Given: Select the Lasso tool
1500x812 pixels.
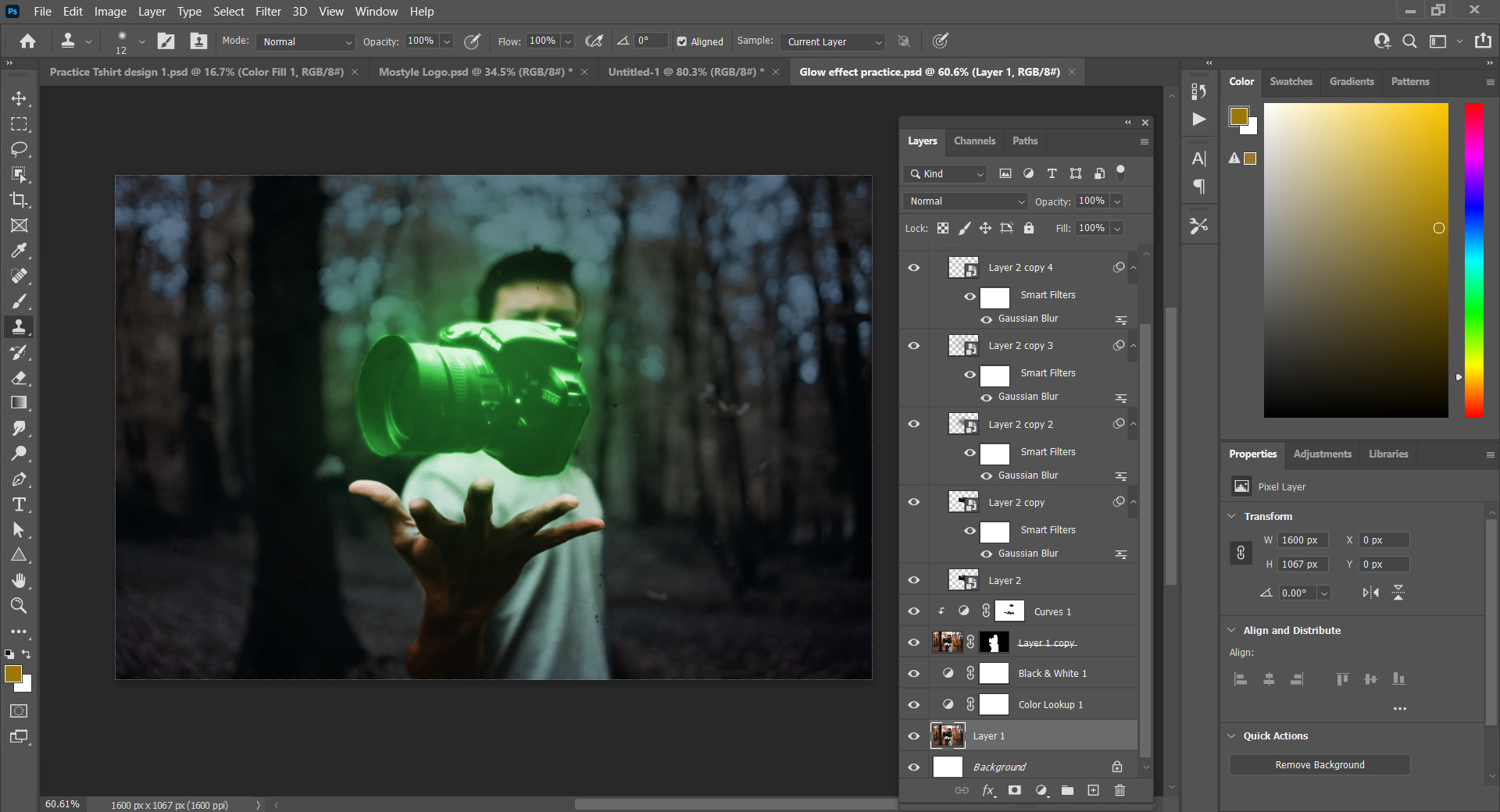Looking at the screenshot, I should pyautogui.click(x=19, y=149).
